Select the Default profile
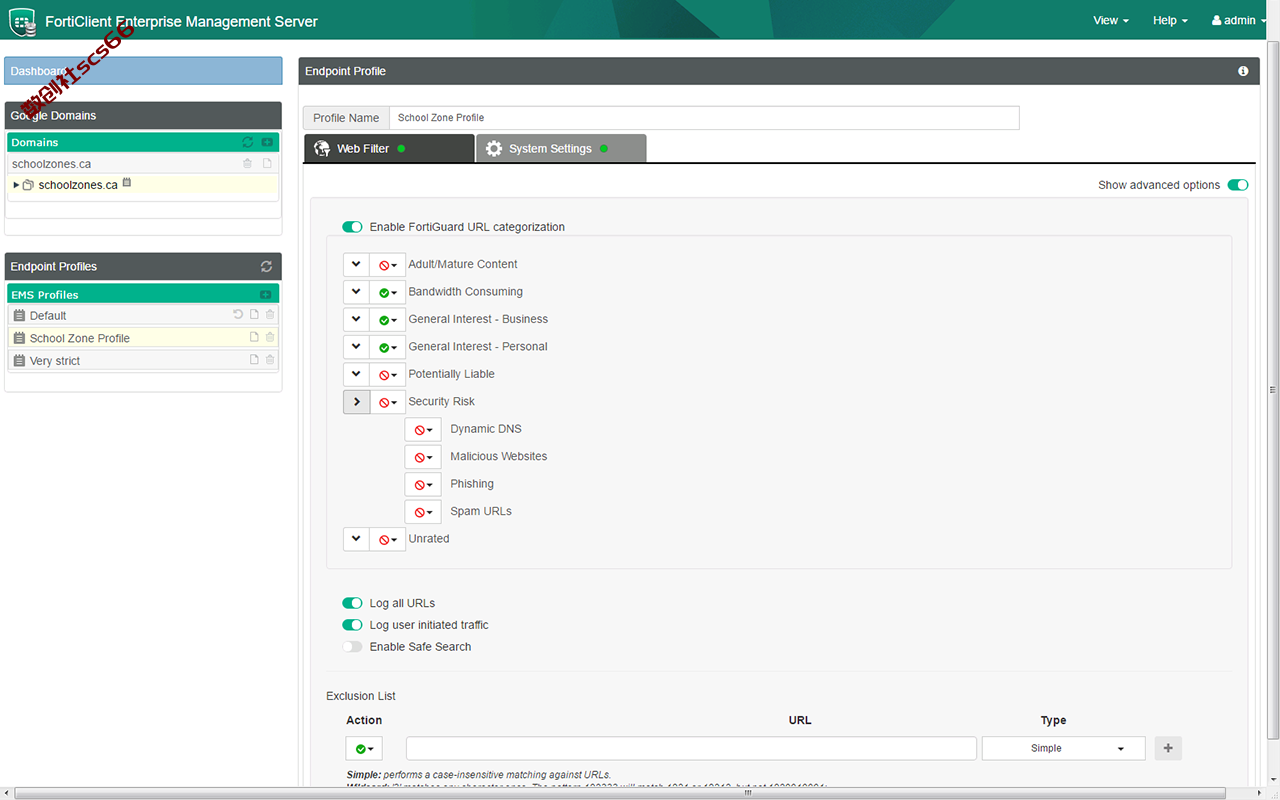Viewport: 1280px width, 800px height. (143, 315)
